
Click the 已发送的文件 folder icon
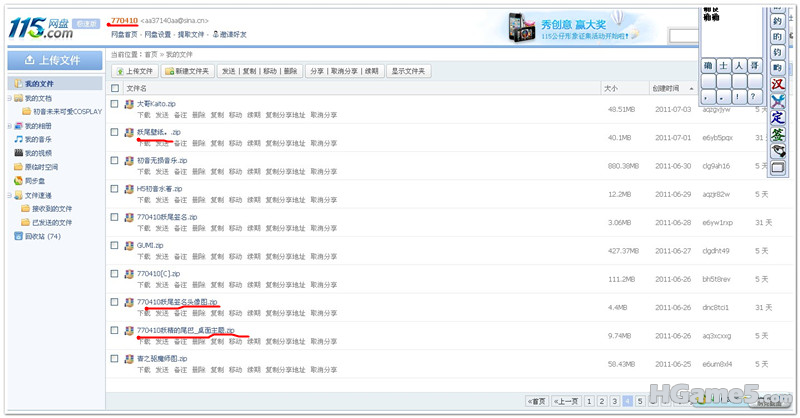pos(26,223)
